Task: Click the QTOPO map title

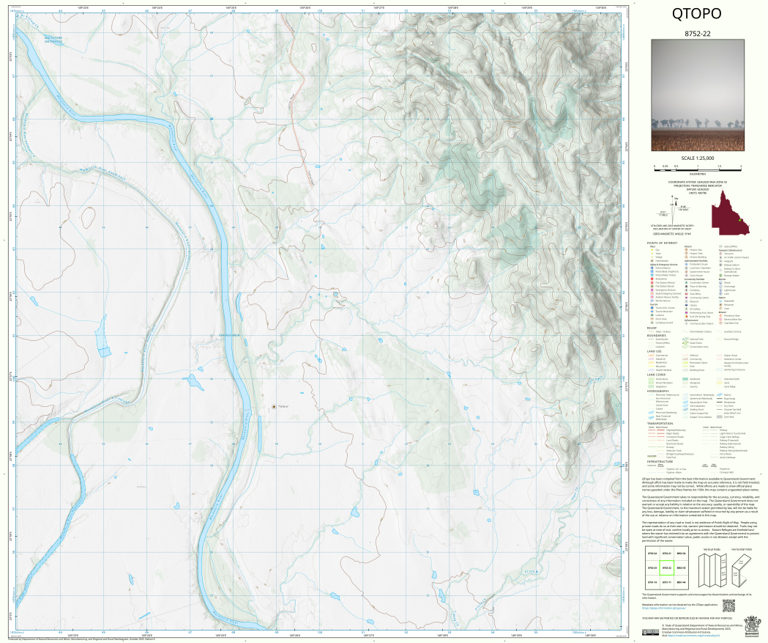Action: point(696,14)
